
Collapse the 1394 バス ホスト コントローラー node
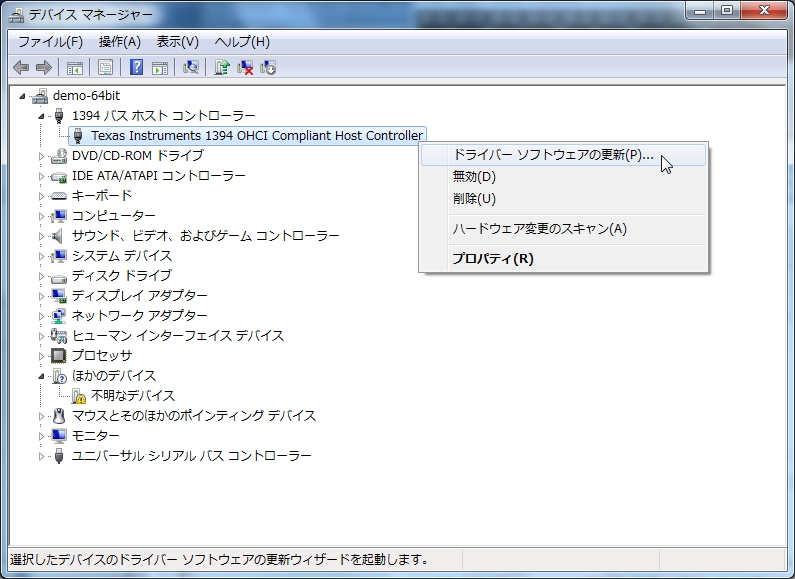tap(42, 116)
